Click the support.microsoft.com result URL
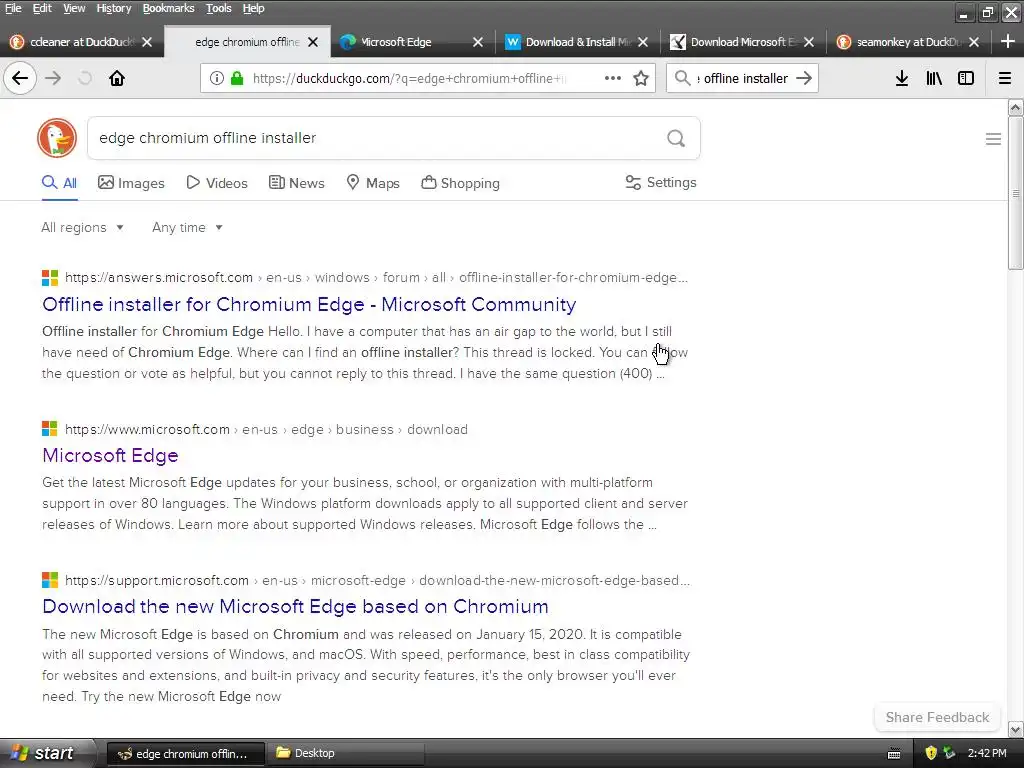This screenshot has height=768, width=1024. point(377,581)
